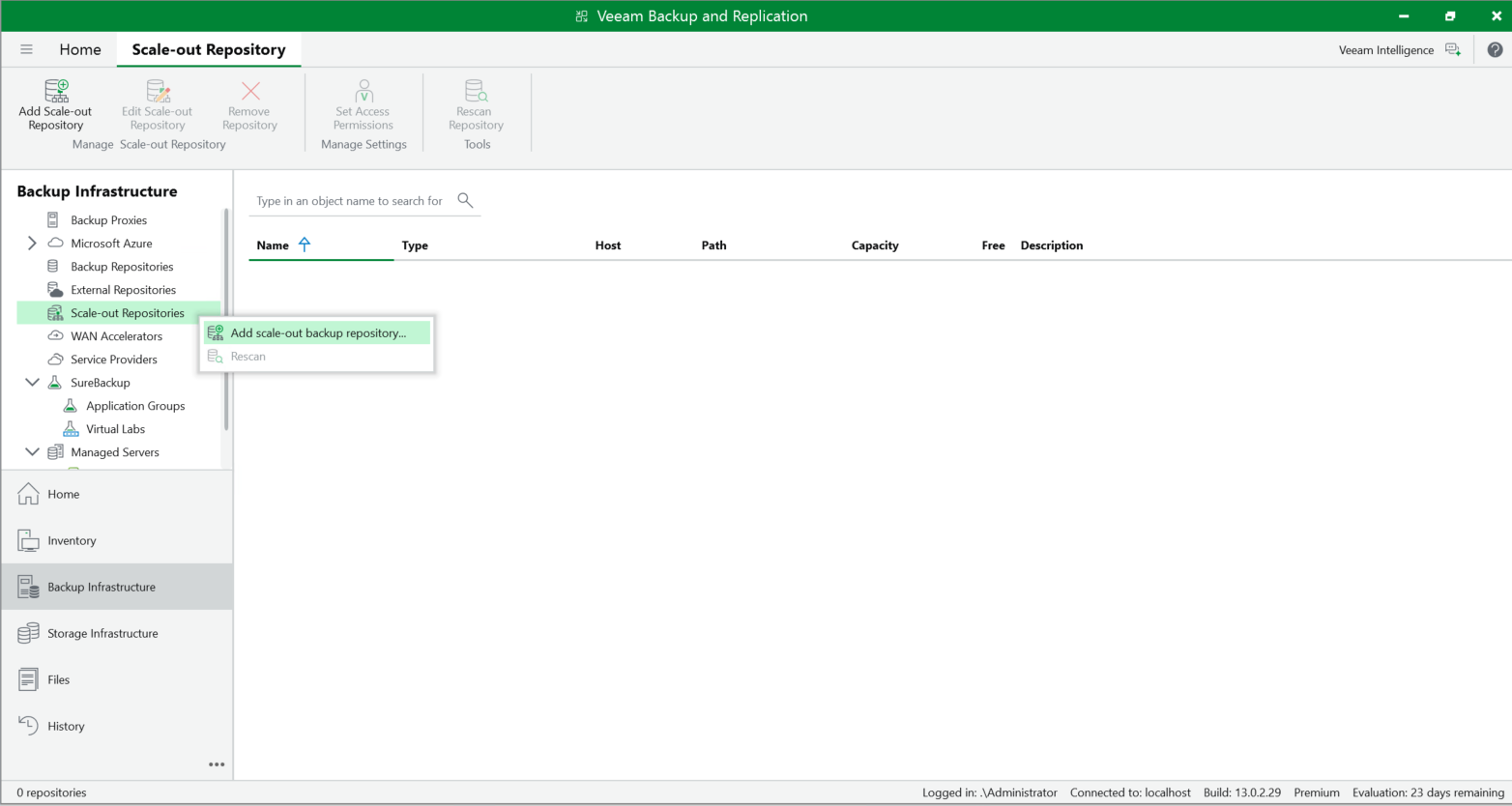Click the tree pane vertical scrollbar
1512x806 pixels.
(x=226, y=319)
